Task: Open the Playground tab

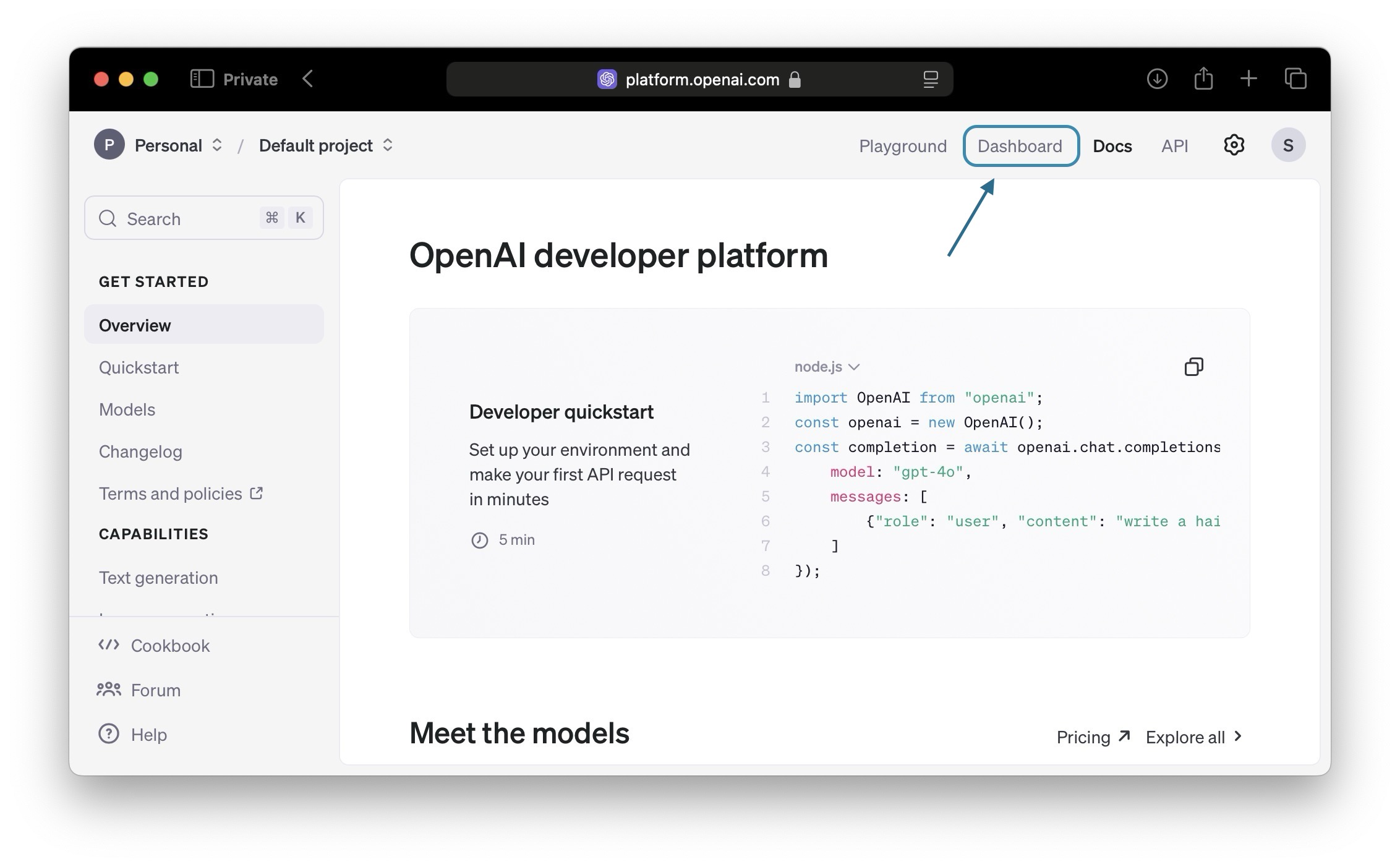Action: (x=903, y=146)
